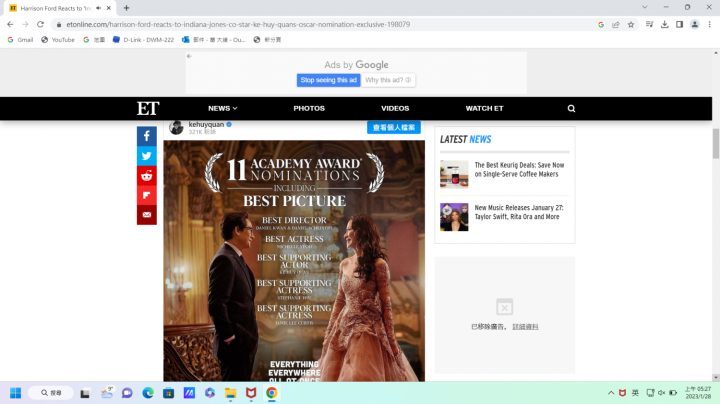Open PHOTOS section
The image size is (720, 404).
coord(309,108)
